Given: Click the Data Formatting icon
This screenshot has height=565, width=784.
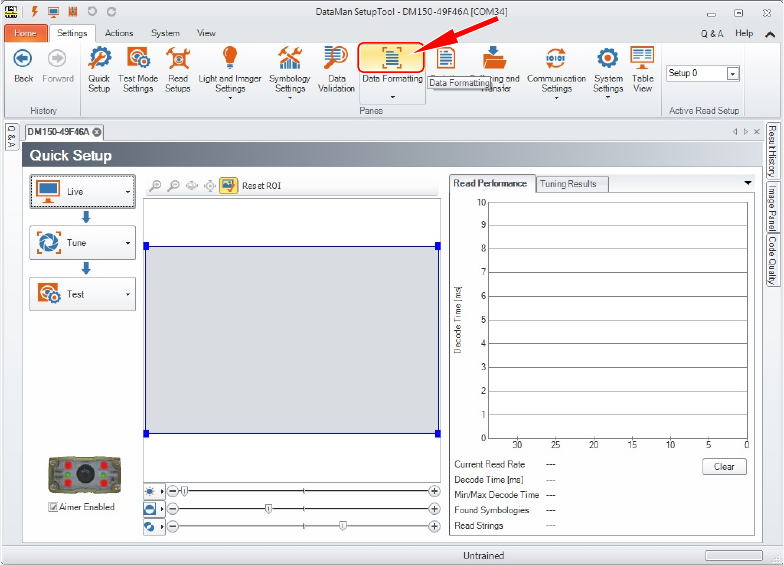Looking at the screenshot, I should tap(392, 59).
